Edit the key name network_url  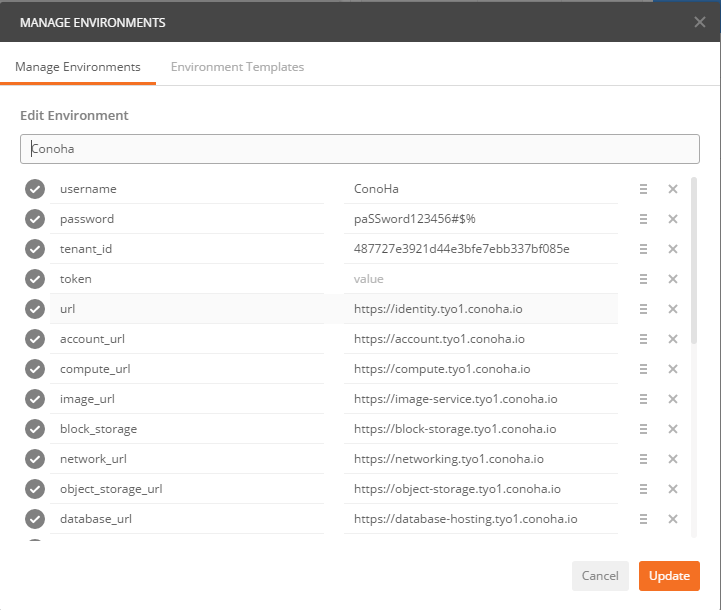(x=187, y=459)
